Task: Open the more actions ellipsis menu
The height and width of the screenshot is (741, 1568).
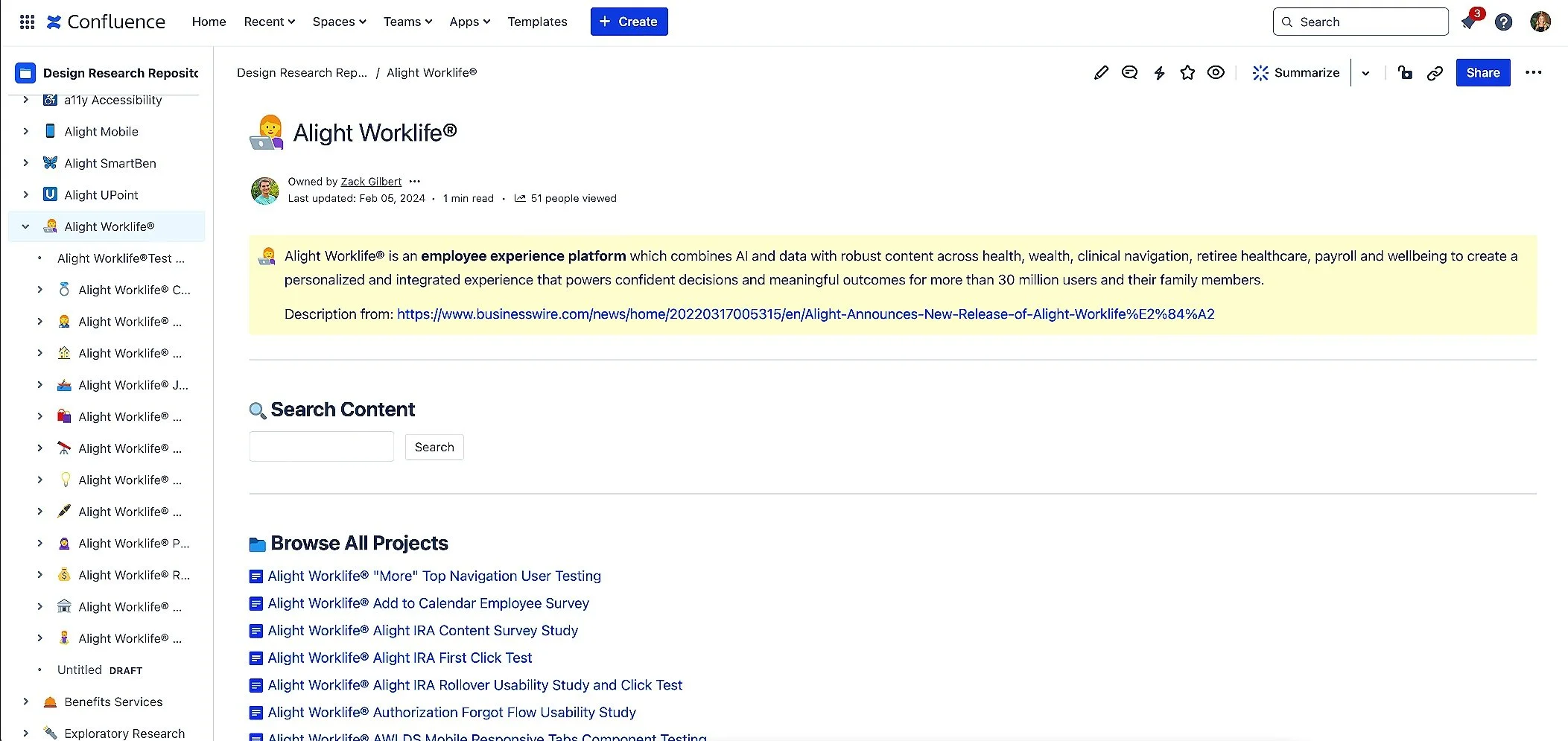Action: [x=1534, y=72]
